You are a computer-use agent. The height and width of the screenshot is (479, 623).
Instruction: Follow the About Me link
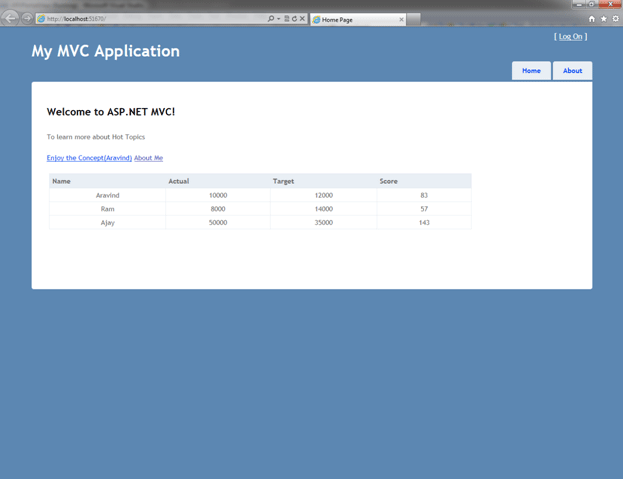(149, 158)
